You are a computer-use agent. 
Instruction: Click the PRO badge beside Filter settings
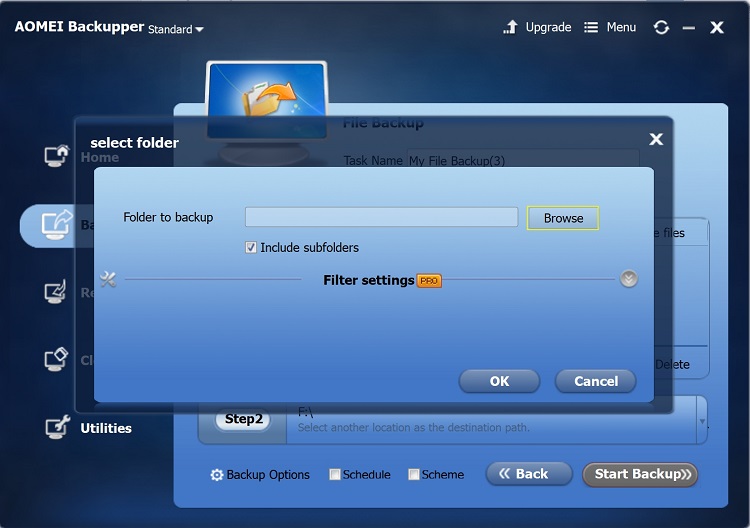point(429,281)
